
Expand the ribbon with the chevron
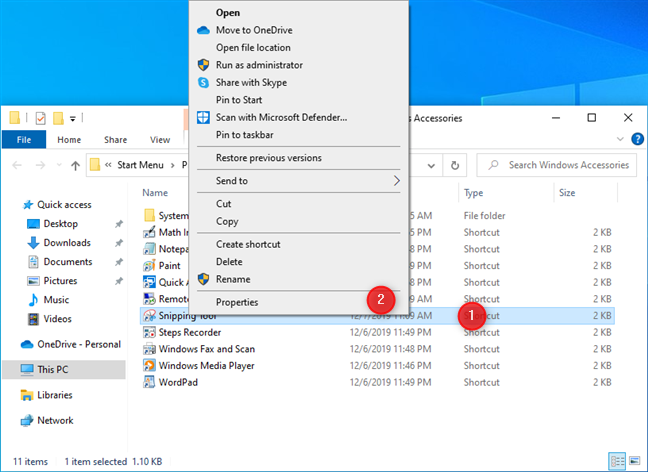[620, 139]
